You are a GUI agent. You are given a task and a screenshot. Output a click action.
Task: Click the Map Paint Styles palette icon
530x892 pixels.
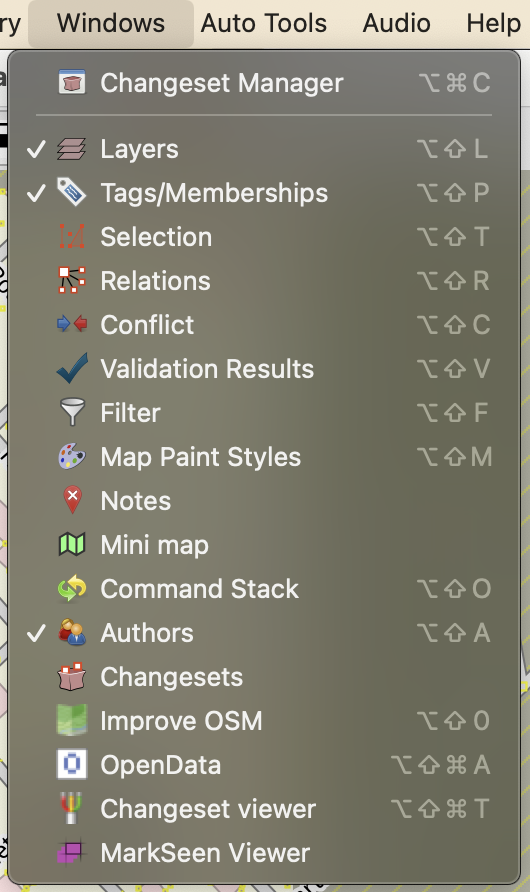(72, 456)
